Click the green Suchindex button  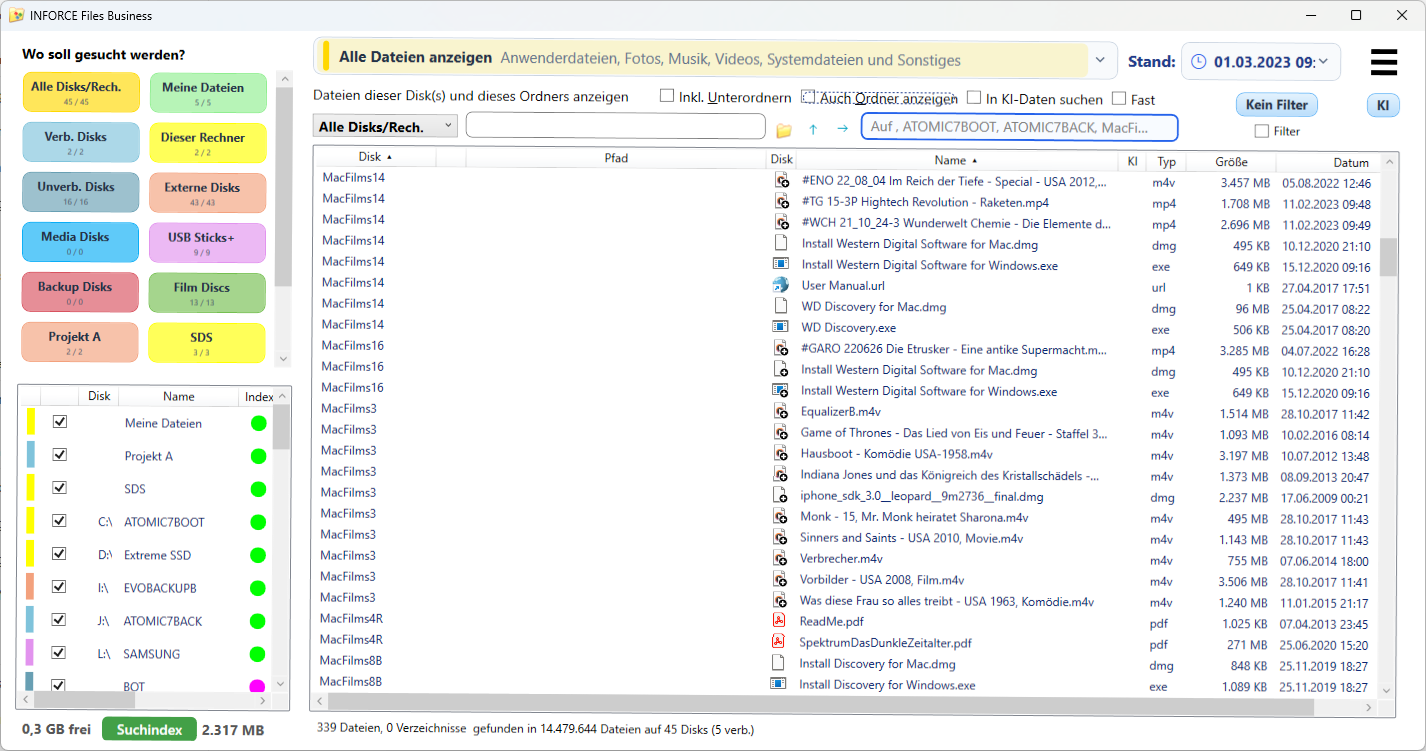[x=149, y=729]
